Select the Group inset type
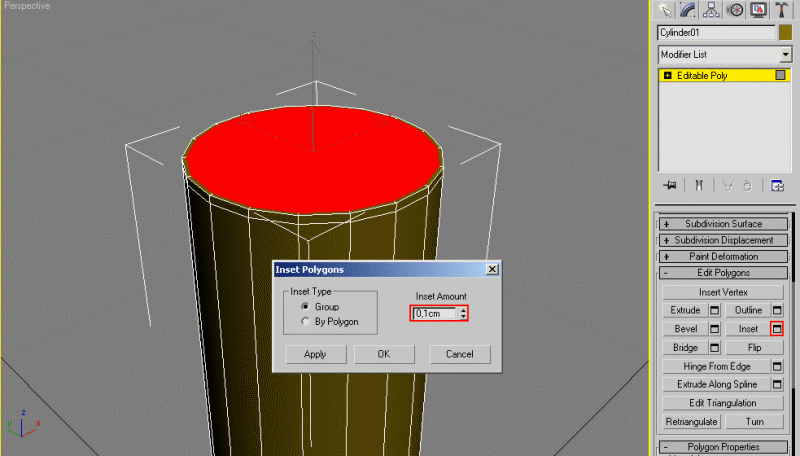800x456 pixels. coord(305,307)
